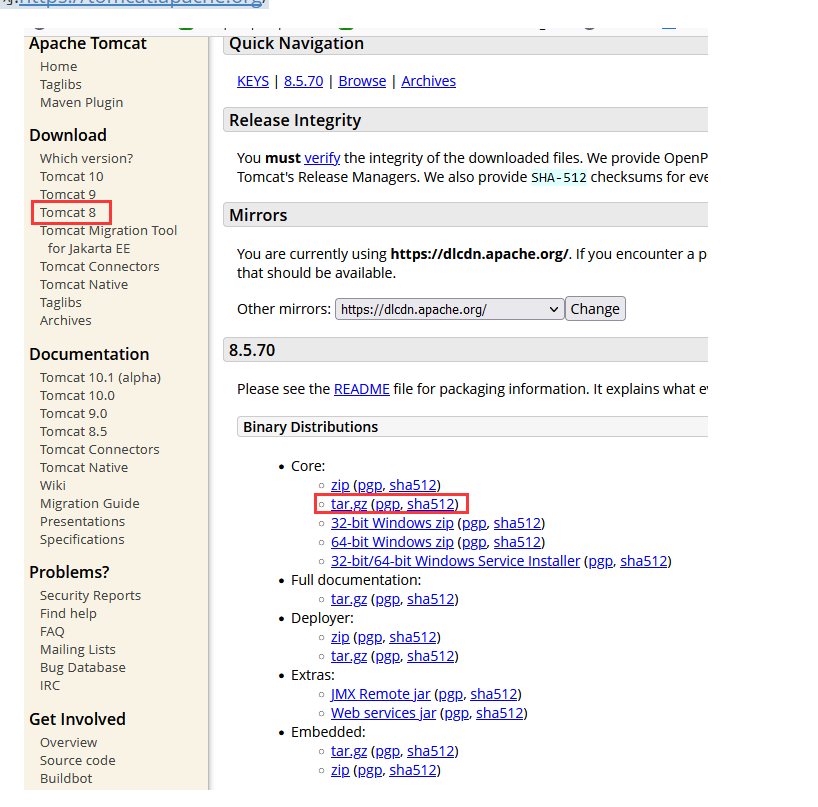The image size is (818, 807).
Task: Download the Web services jar
Action: coord(383,713)
